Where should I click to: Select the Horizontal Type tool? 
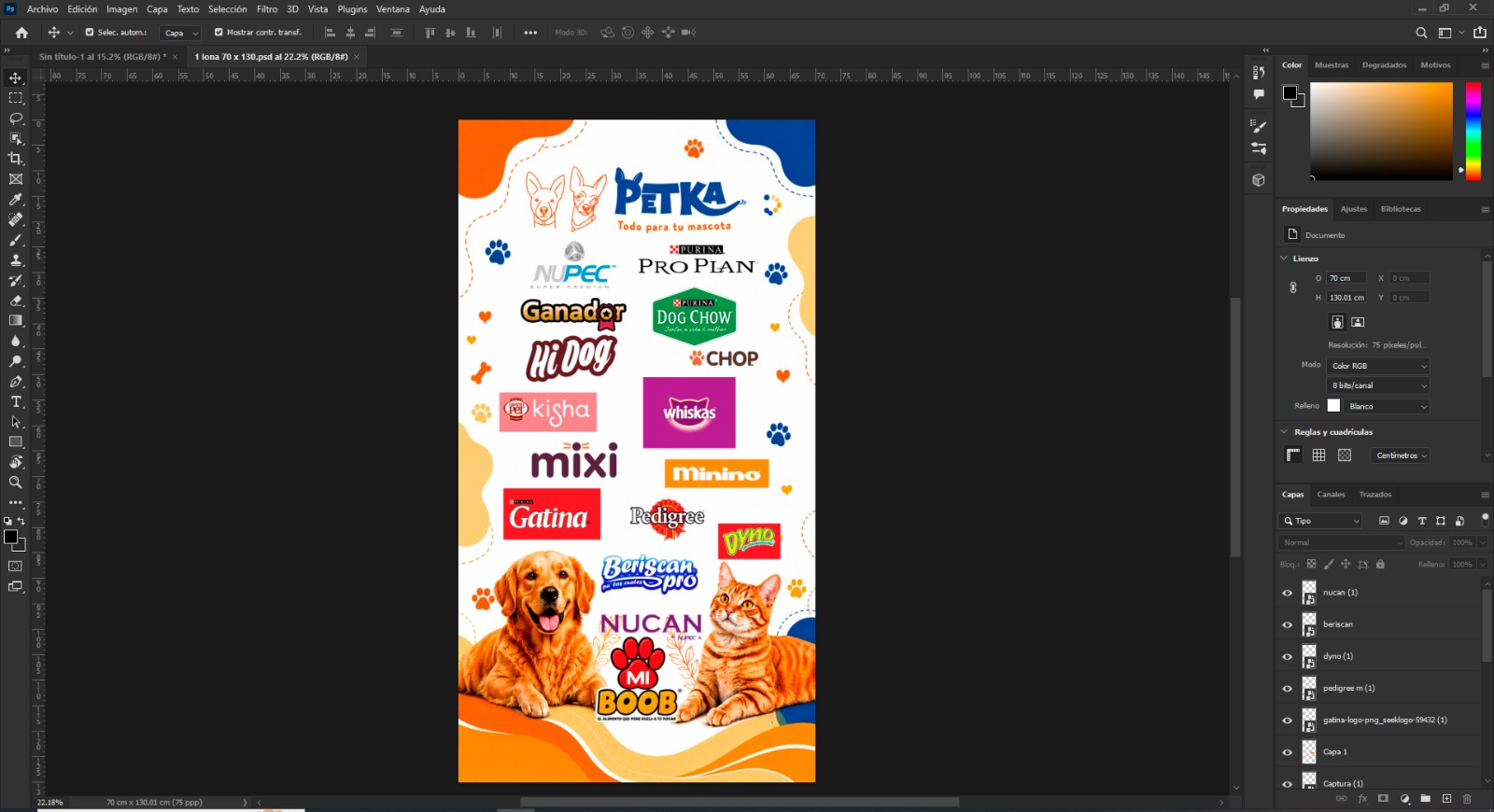click(16, 402)
